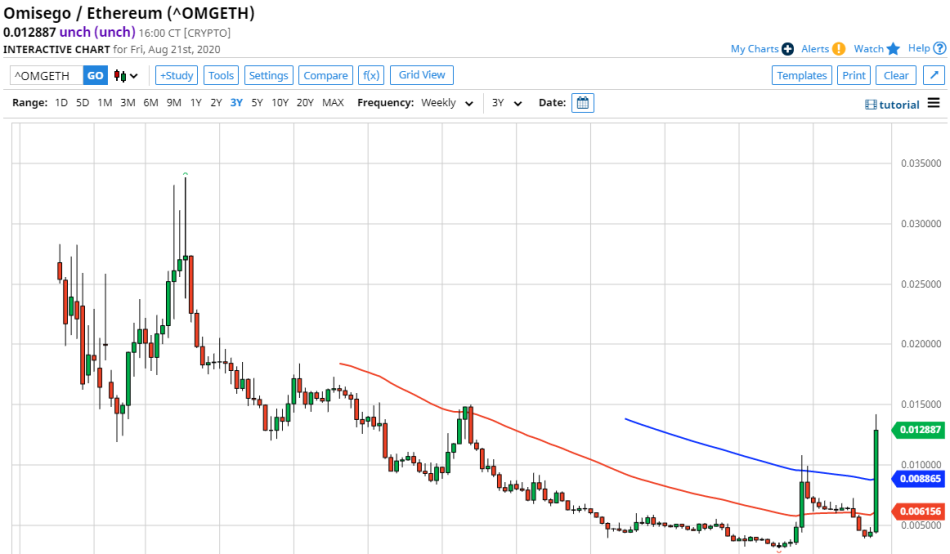Expand the Weekly frequency dropdown
Screen dimensions: 950x554
coord(447,103)
